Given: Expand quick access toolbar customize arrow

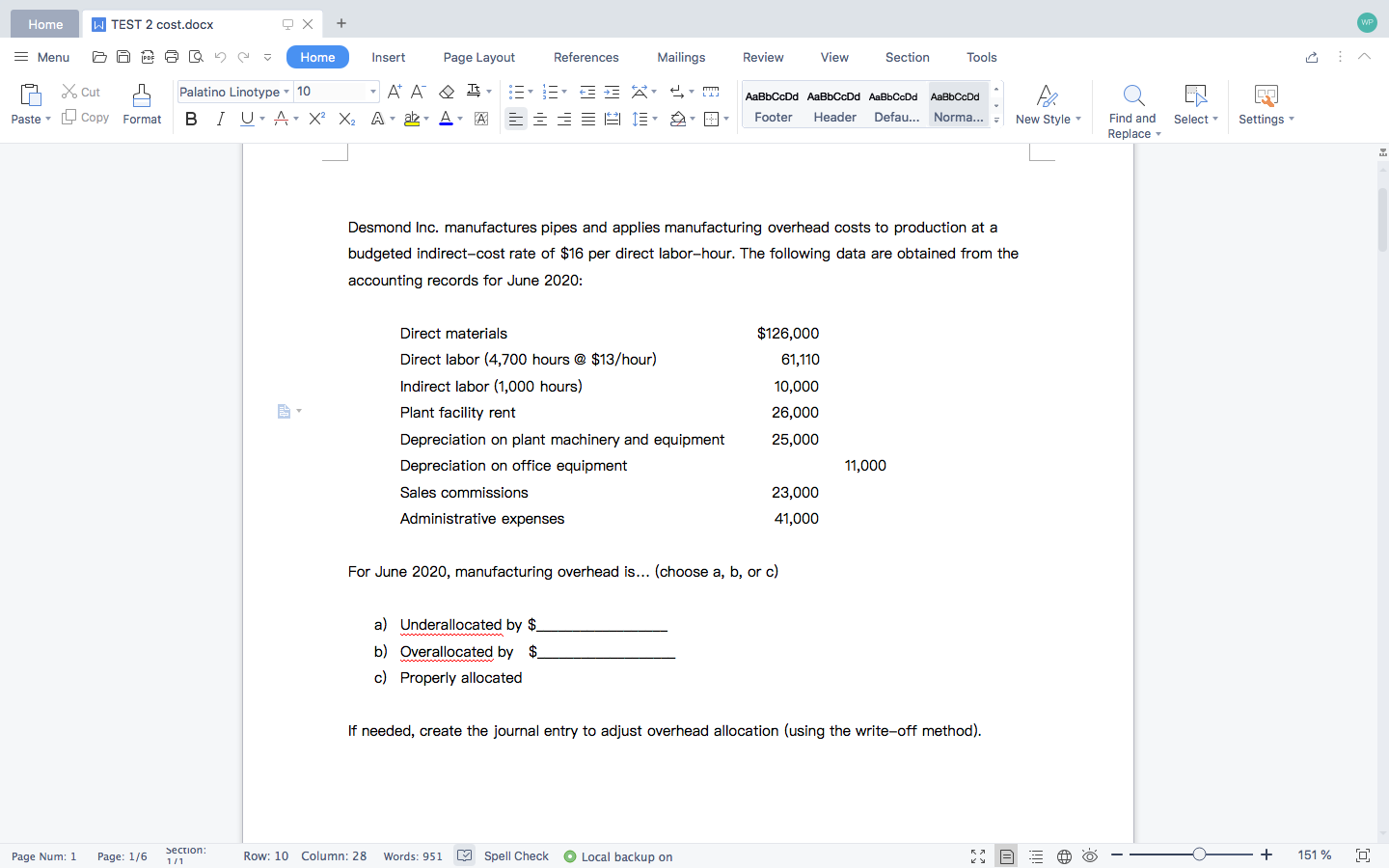Looking at the screenshot, I should pos(267,57).
